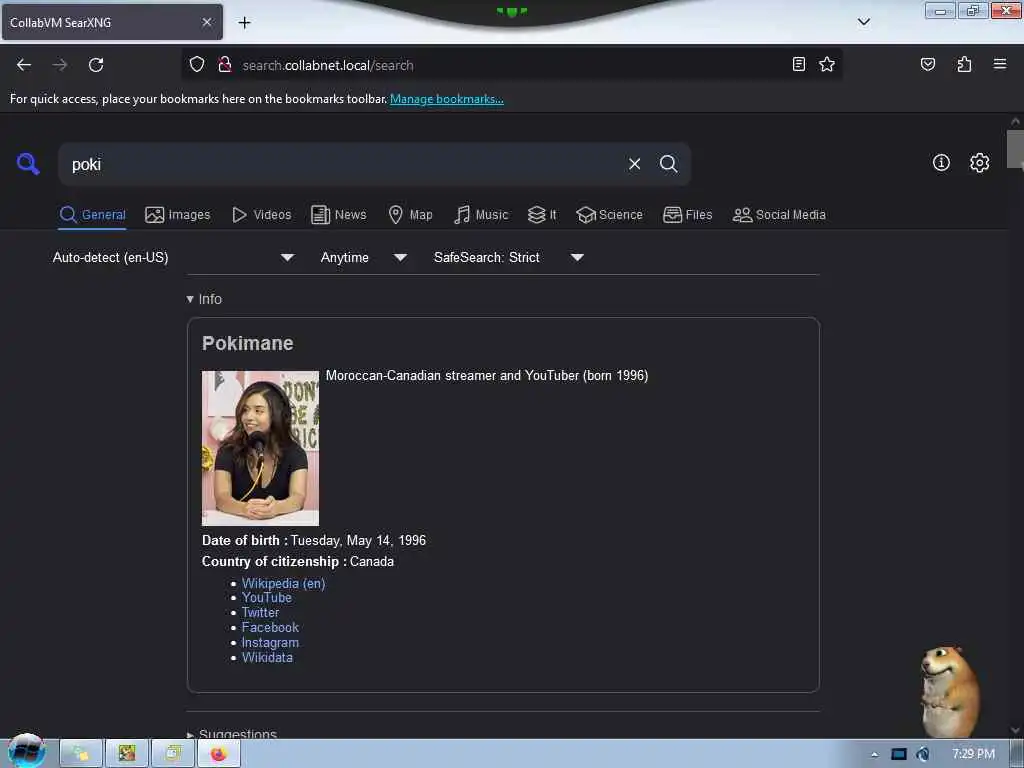Click the 'Date of birth' text line

313,541
